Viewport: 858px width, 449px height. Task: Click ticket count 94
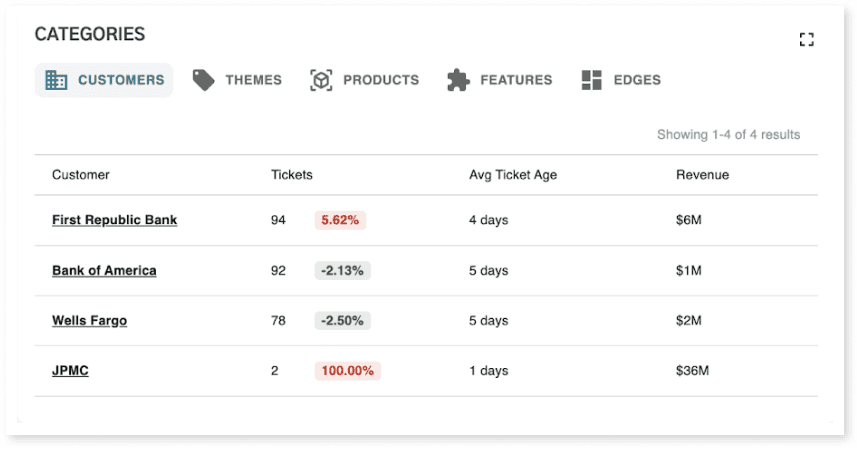[x=278, y=220]
